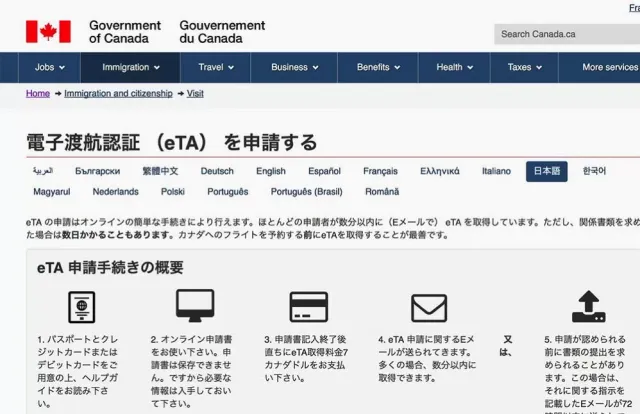Switch page language to English

coord(271,171)
